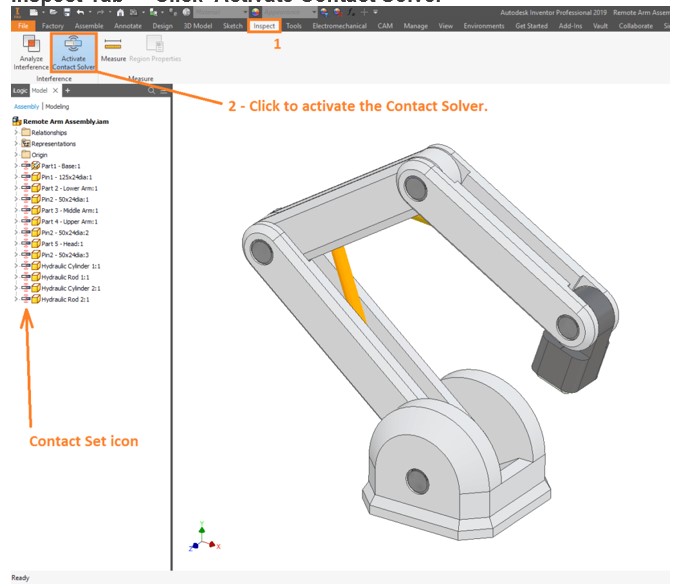Viewport: 688px width, 588px height.
Task: Click the browser search magnifier icon
Action: coord(151,90)
